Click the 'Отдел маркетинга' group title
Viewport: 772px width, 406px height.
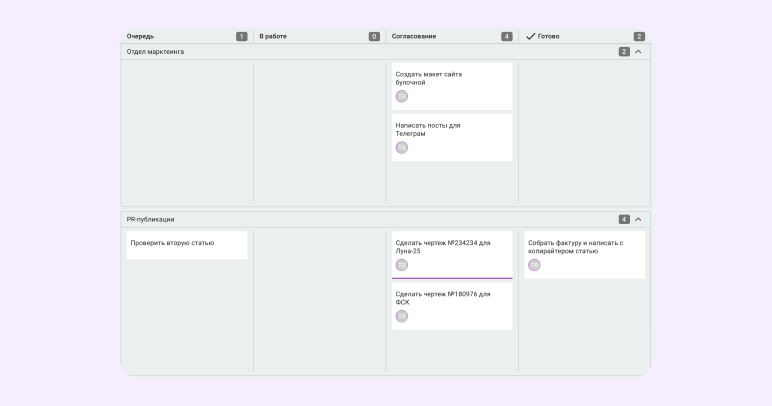155,52
